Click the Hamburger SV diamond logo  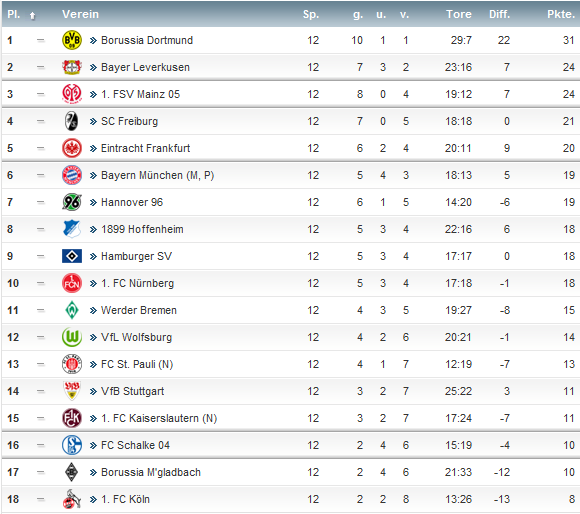click(72, 256)
